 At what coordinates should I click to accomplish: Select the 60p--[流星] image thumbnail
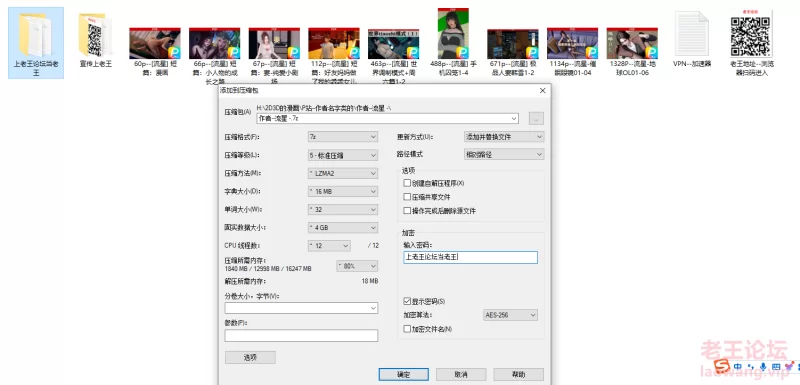[155, 43]
